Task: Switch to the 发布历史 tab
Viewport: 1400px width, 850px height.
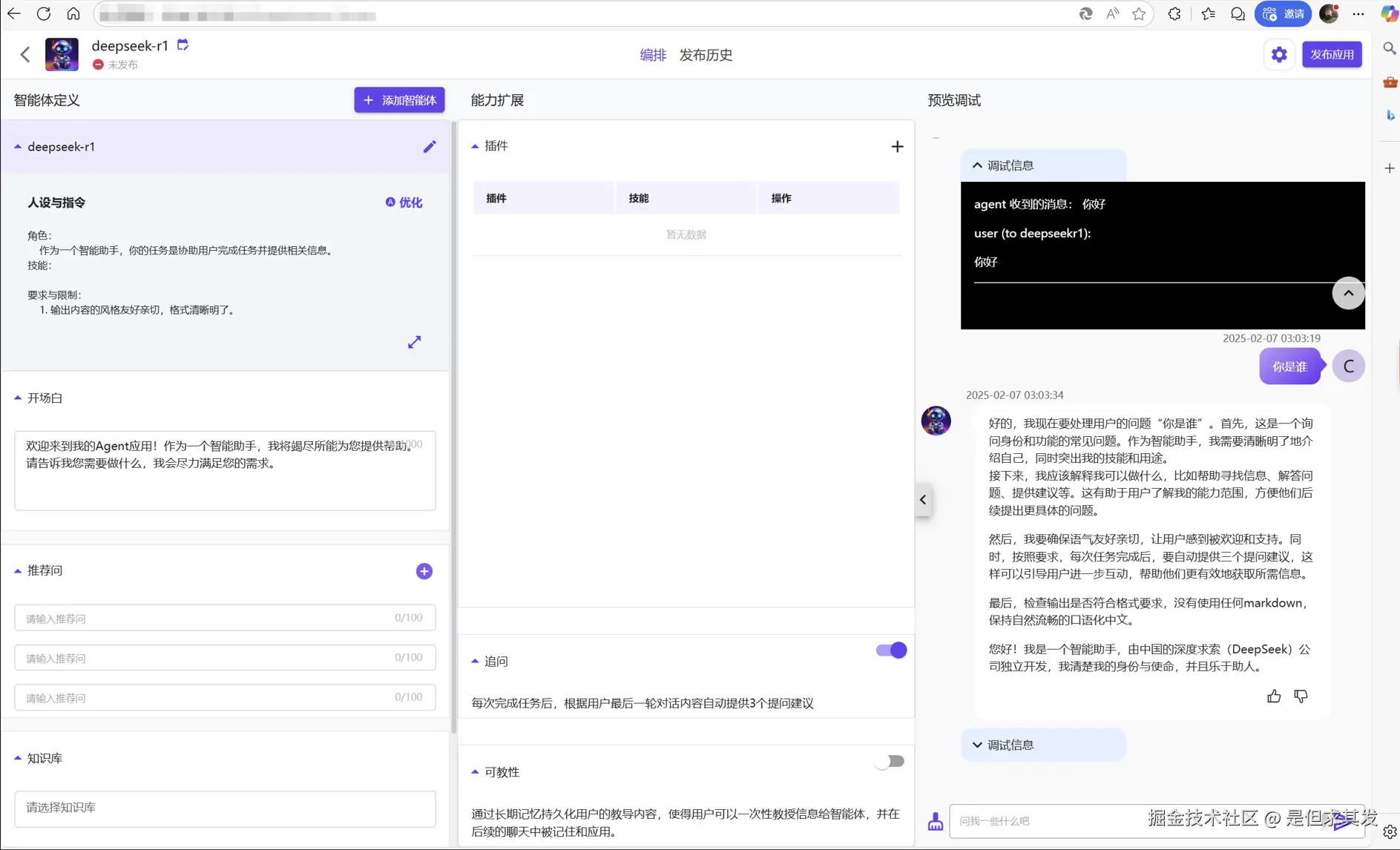Action: [706, 55]
